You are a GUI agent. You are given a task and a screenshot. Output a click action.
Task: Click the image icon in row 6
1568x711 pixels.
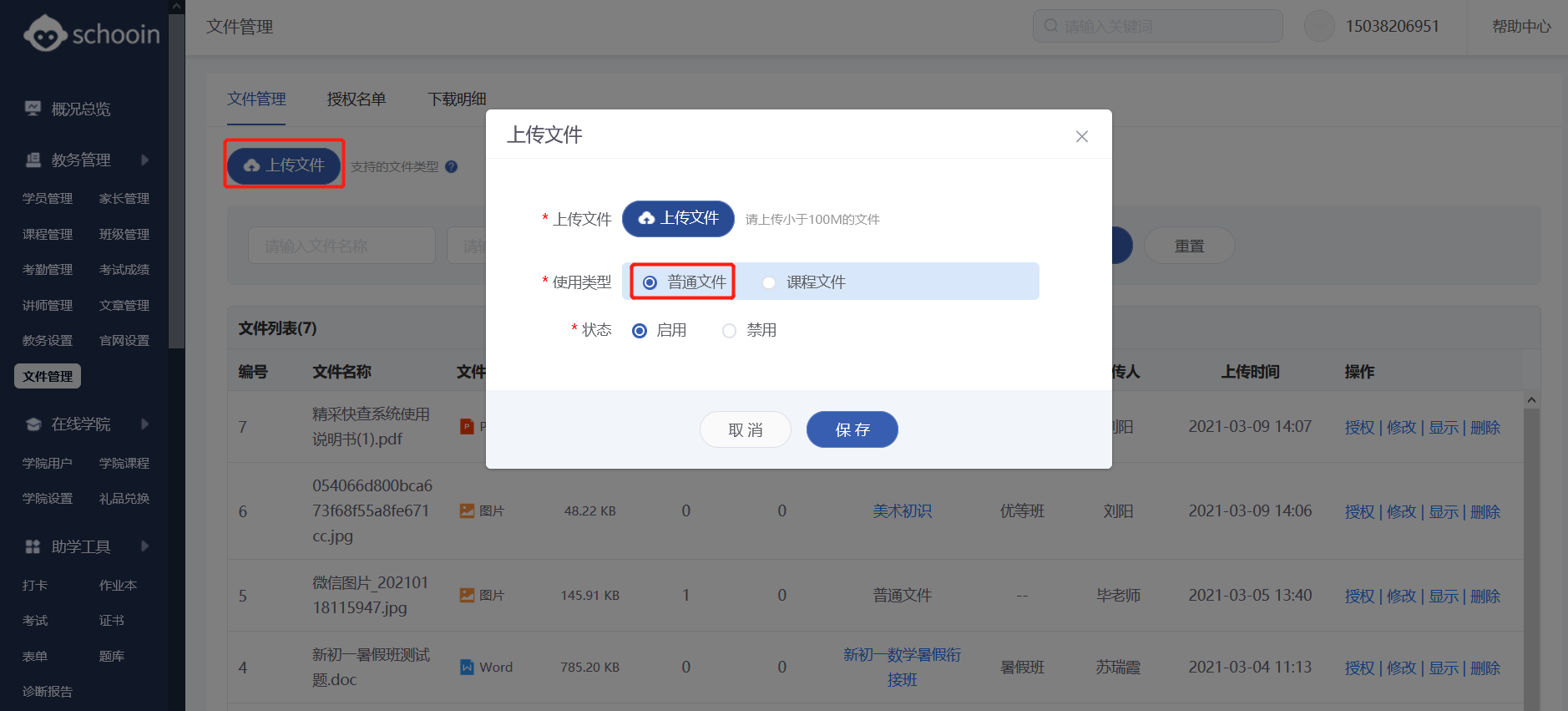[467, 510]
